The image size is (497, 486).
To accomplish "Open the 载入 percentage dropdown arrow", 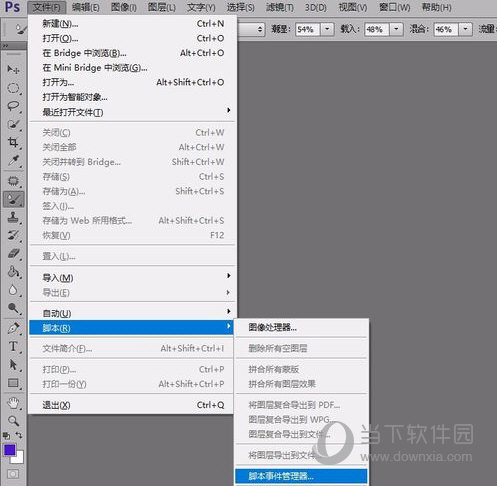I will (396, 29).
